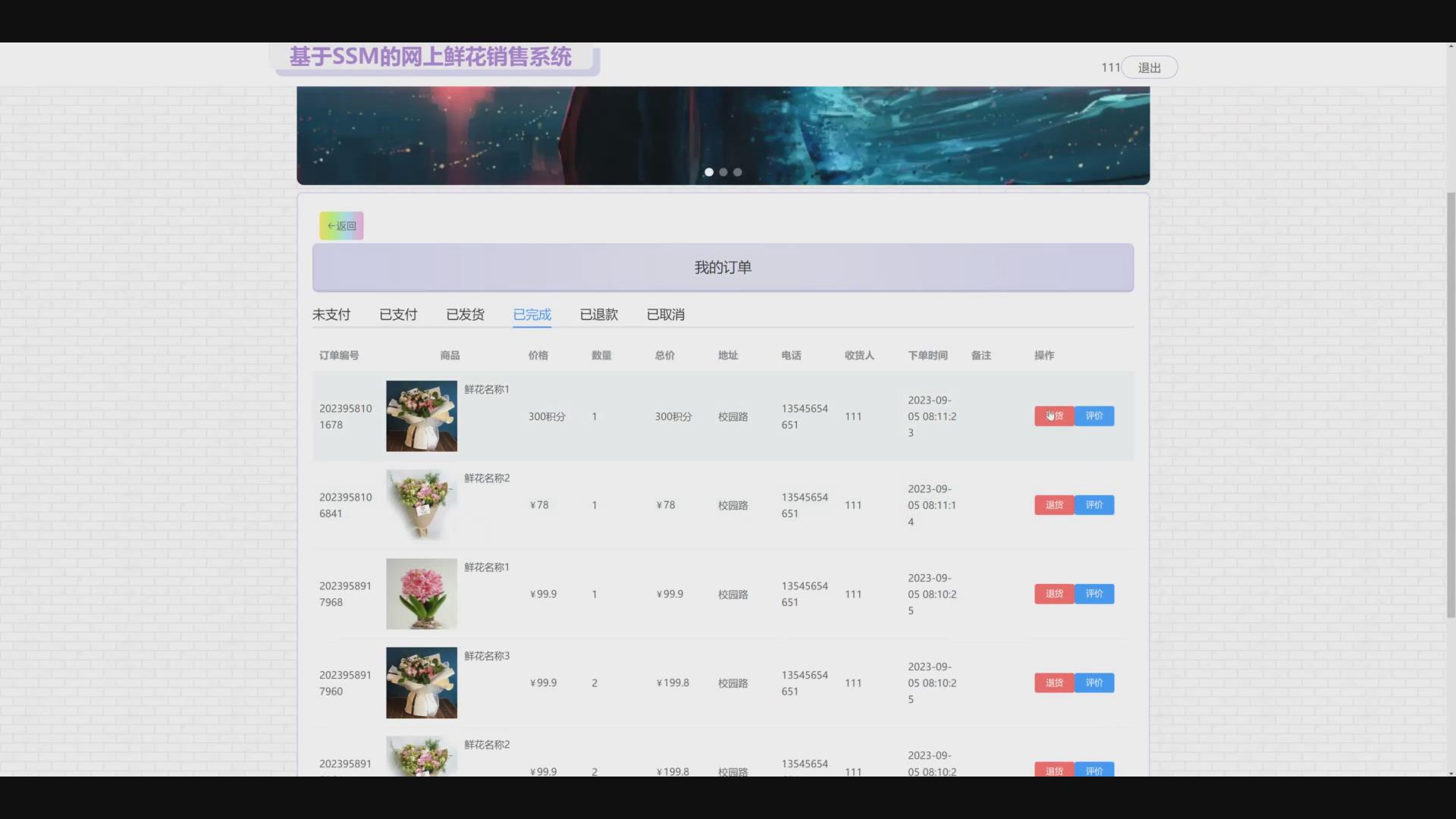Click 退货 for order ending 1678
This screenshot has height=819, width=1456.
(1054, 416)
